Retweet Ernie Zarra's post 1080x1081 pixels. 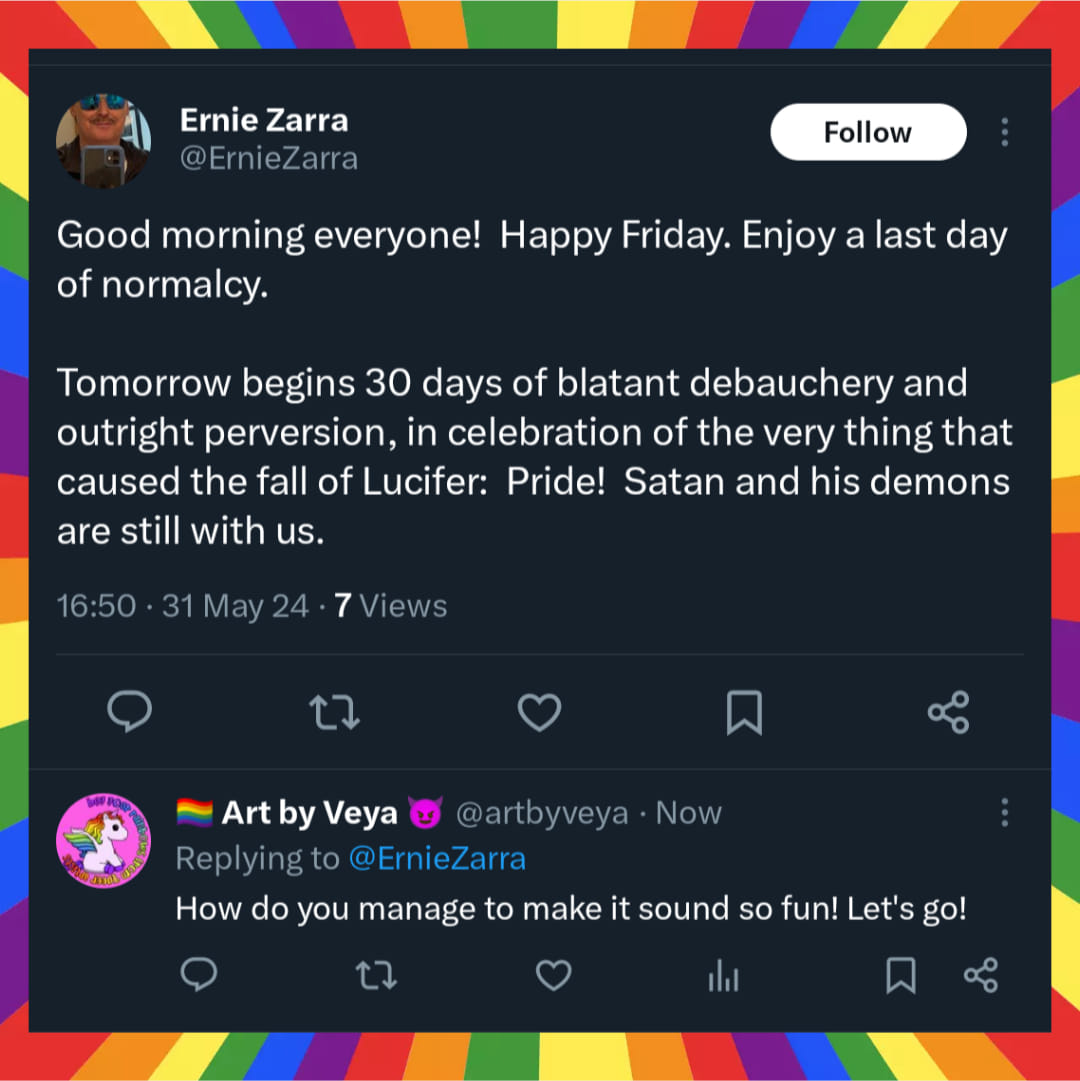click(x=334, y=712)
